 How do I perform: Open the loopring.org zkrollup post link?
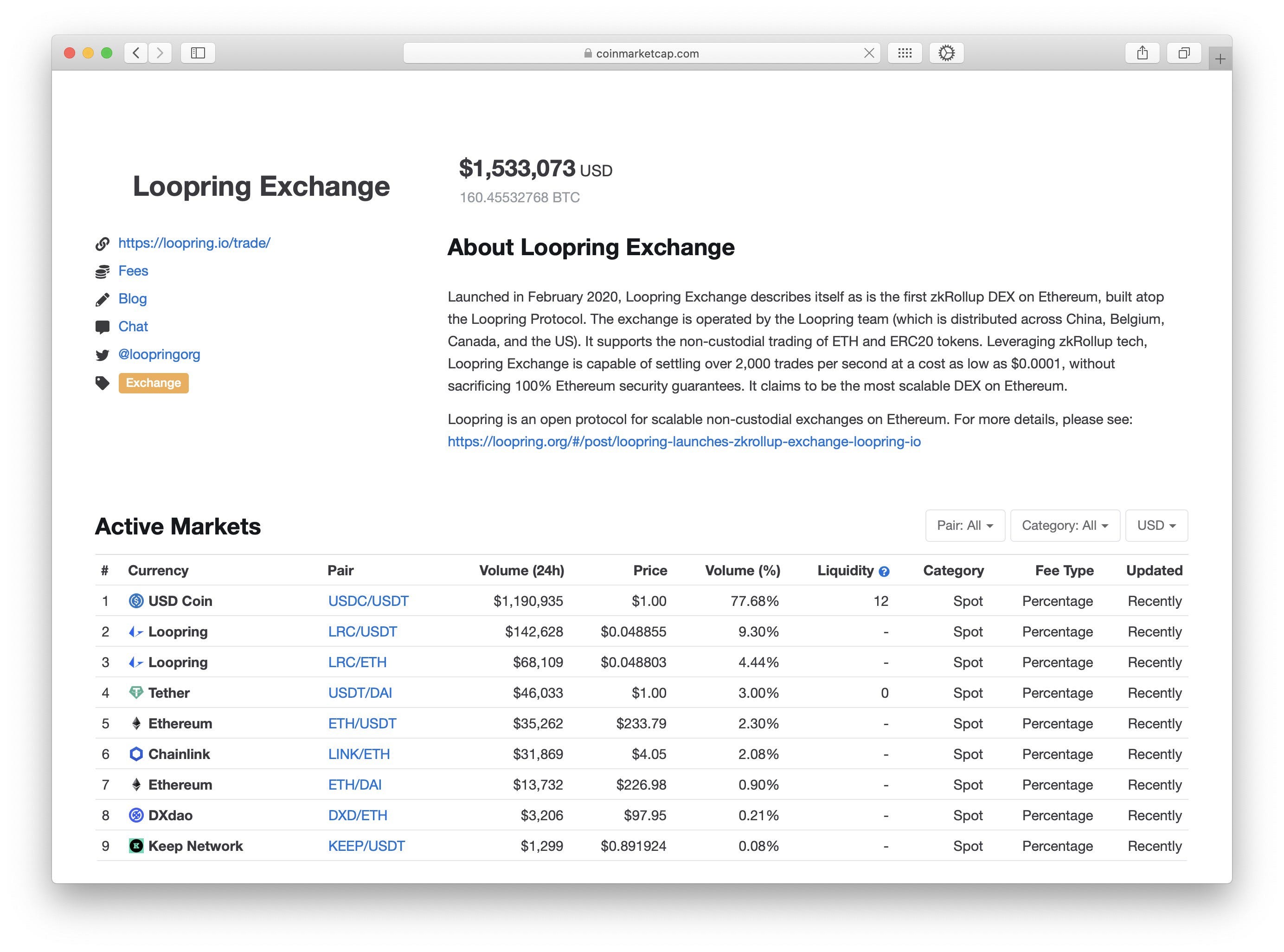[x=684, y=442]
